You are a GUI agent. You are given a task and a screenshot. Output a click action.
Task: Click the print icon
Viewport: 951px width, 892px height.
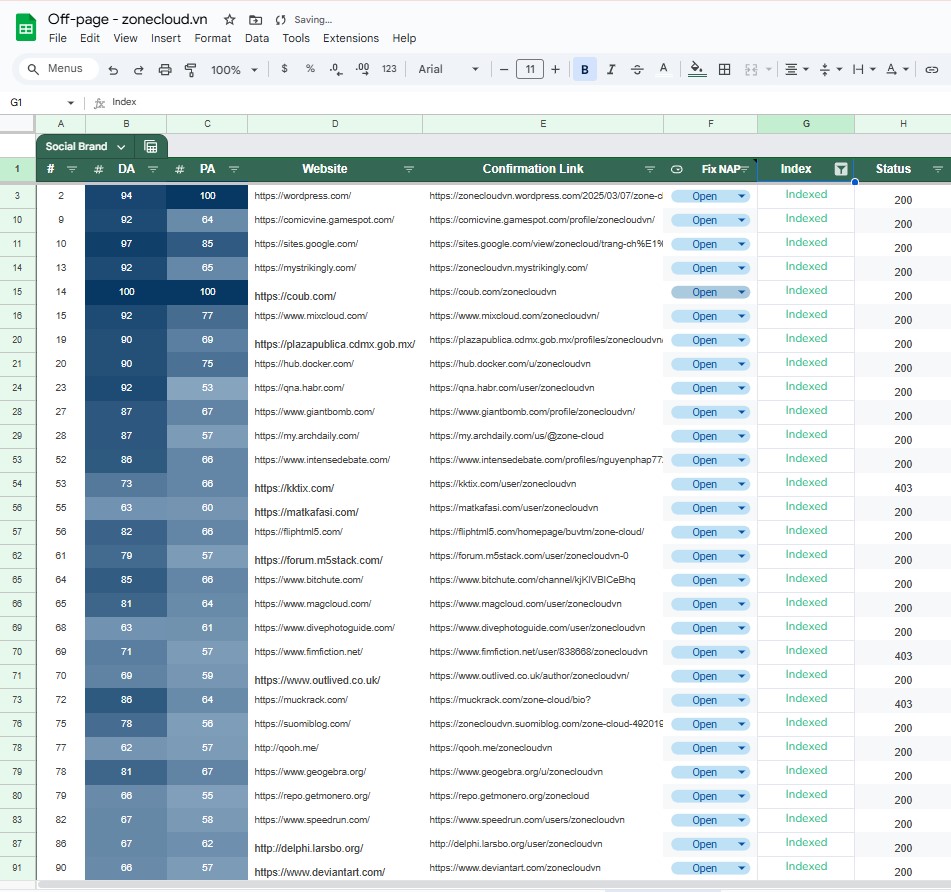coord(164,70)
